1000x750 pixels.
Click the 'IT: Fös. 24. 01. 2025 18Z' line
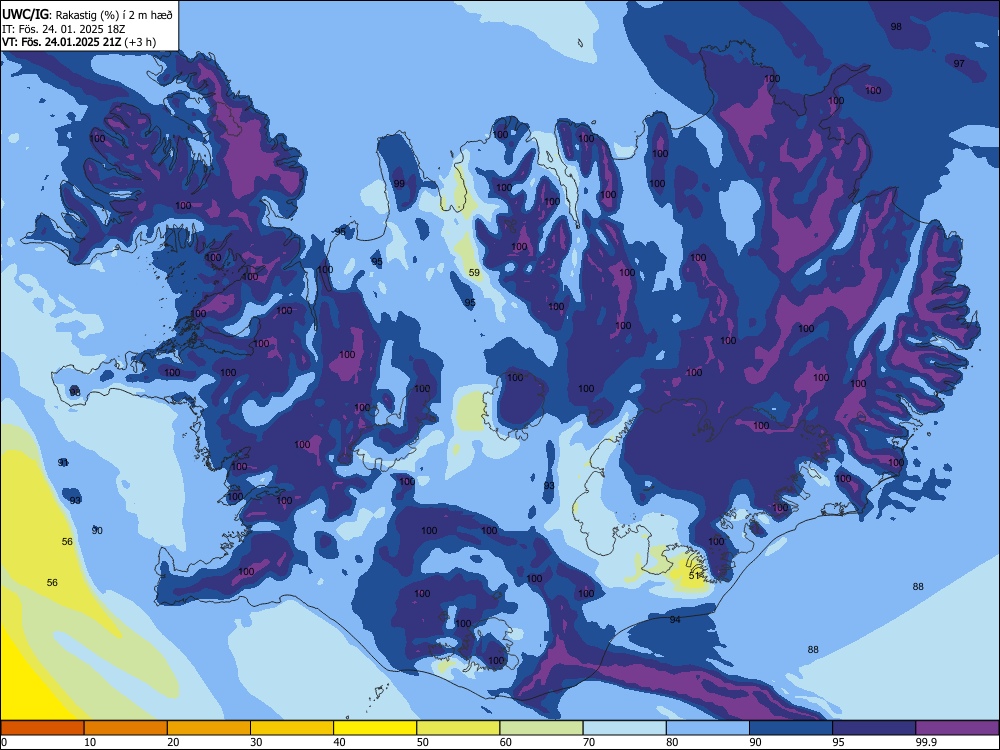pyautogui.click(x=64, y=29)
